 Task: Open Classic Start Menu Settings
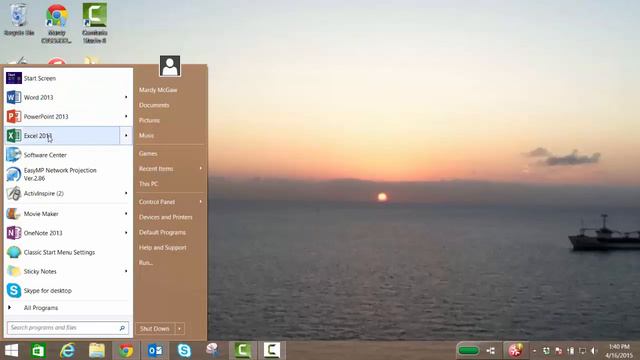click(68, 252)
